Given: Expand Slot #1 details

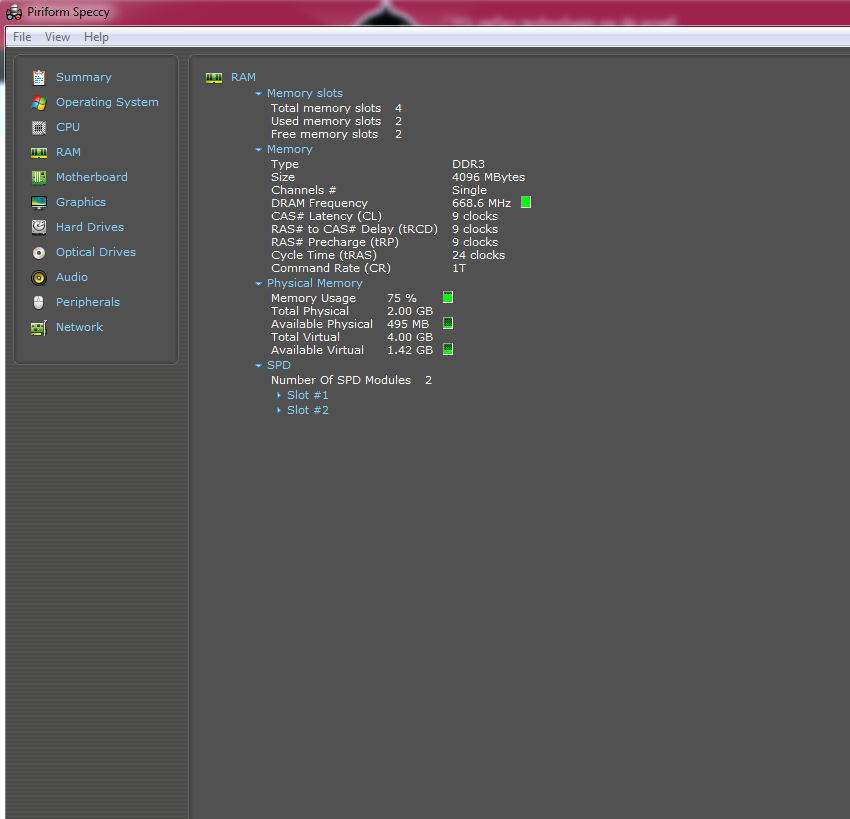Looking at the screenshot, I should (279, 395).
